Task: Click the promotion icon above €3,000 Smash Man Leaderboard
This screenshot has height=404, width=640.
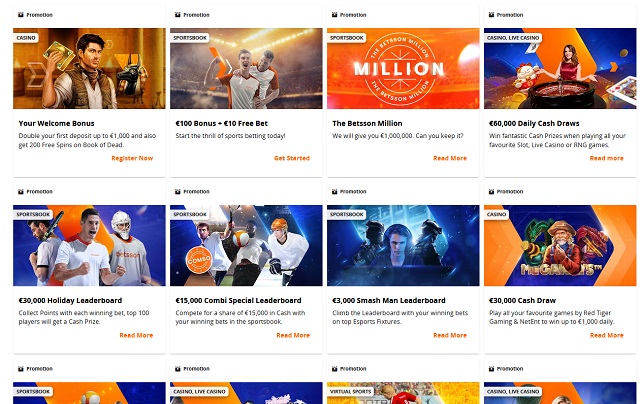Action: point(334,191)
